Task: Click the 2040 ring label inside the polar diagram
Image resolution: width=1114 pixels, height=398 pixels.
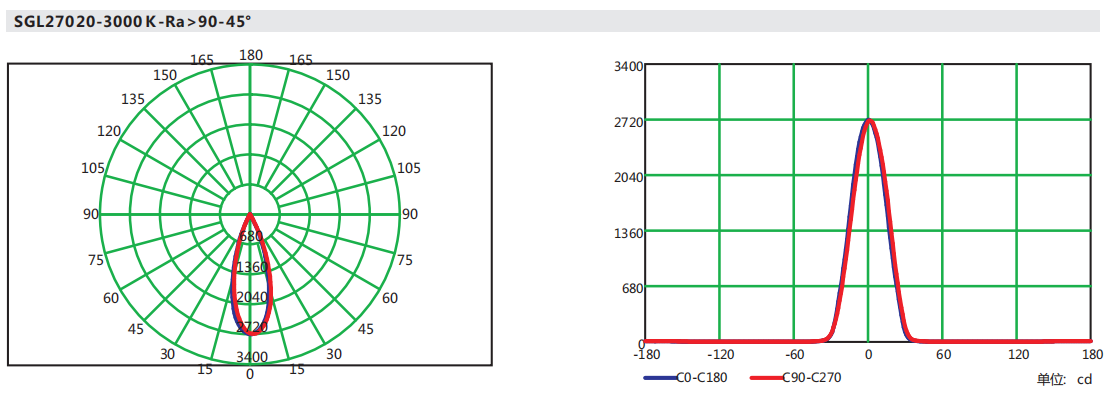Action: (252, 297)
